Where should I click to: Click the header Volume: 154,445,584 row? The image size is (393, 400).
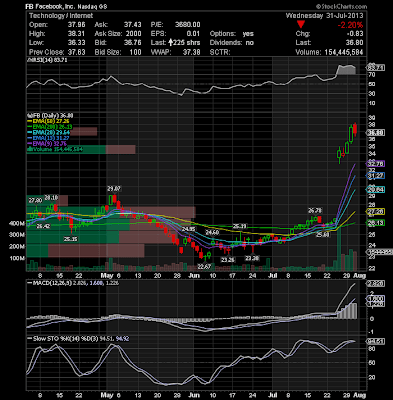tap(329, 52)
